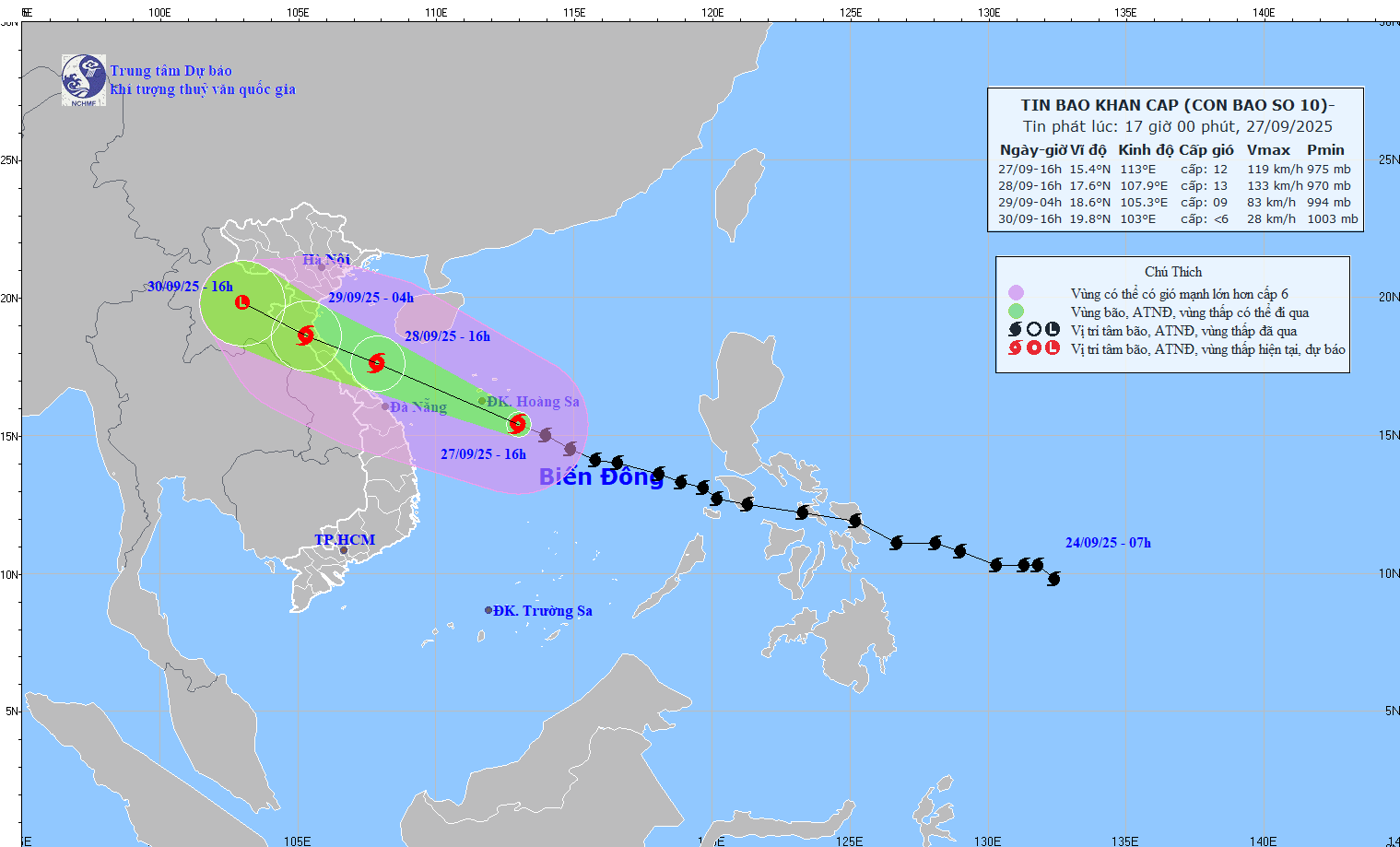Click the Chú Thích legend heading
This screenshot has width=1400, height=847.
pyautogui.click(x=1172, y=272)
